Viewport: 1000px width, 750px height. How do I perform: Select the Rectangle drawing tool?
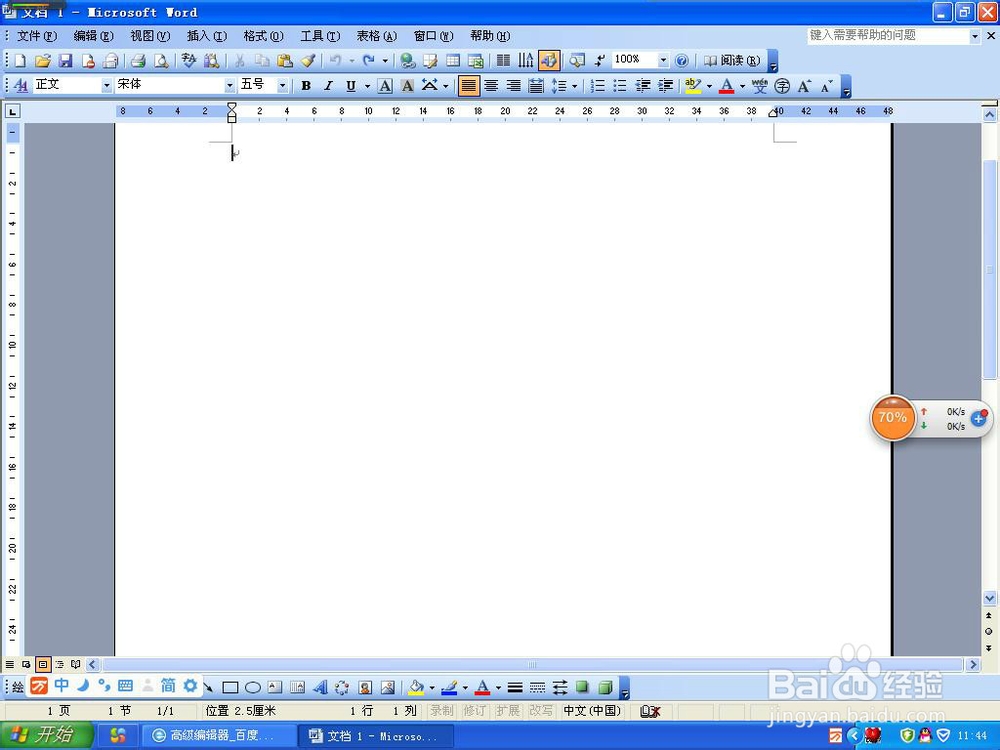tap(230, 688)
